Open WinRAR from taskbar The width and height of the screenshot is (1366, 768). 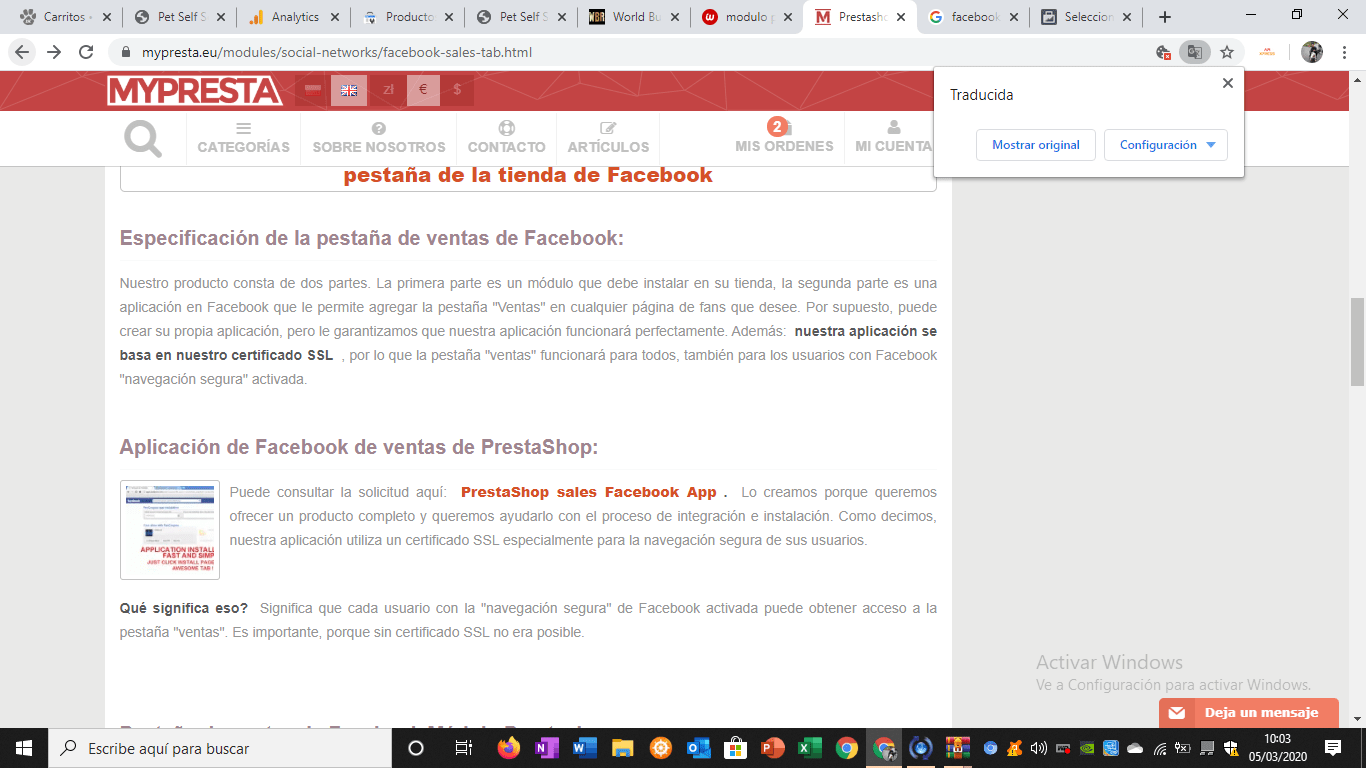tap(959, 748)
